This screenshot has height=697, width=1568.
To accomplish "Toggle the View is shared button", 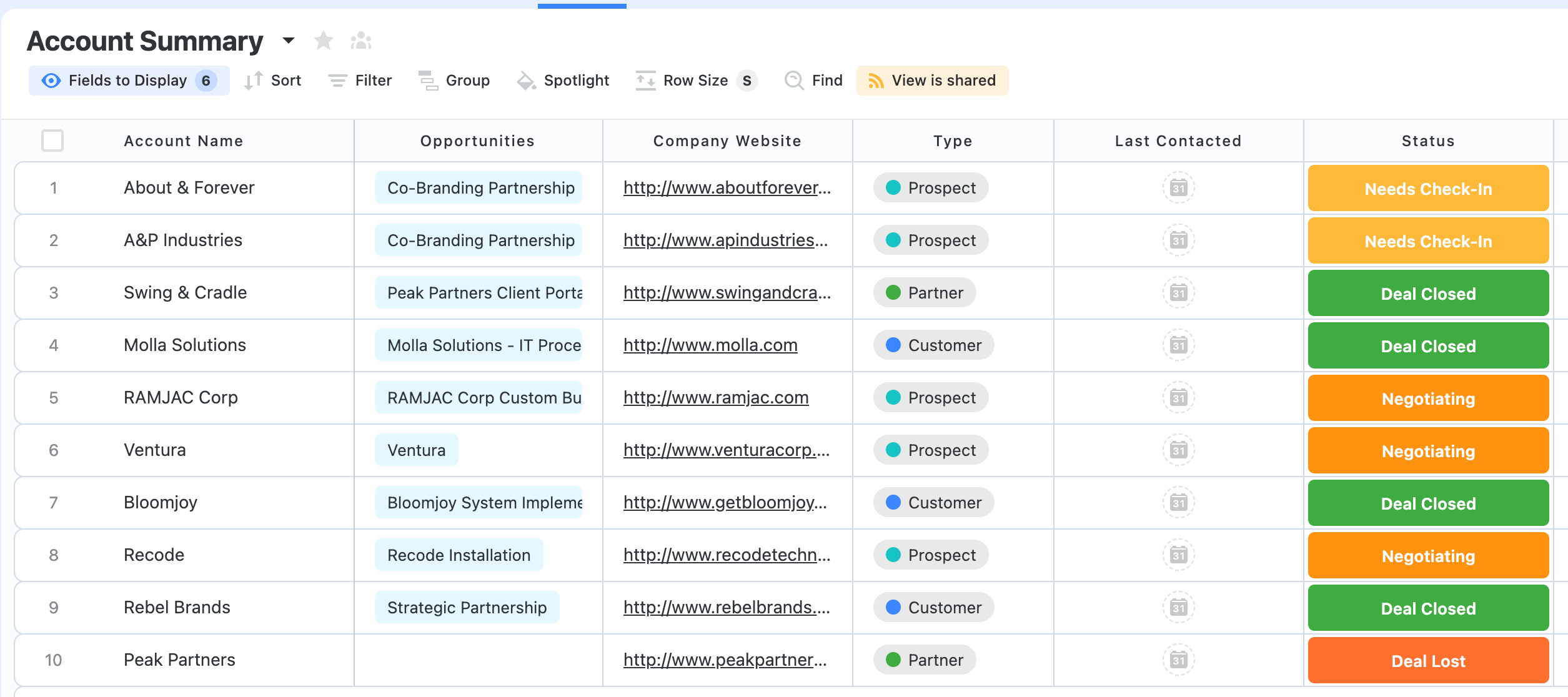I will pyautogui.click(x=932, y=81).
